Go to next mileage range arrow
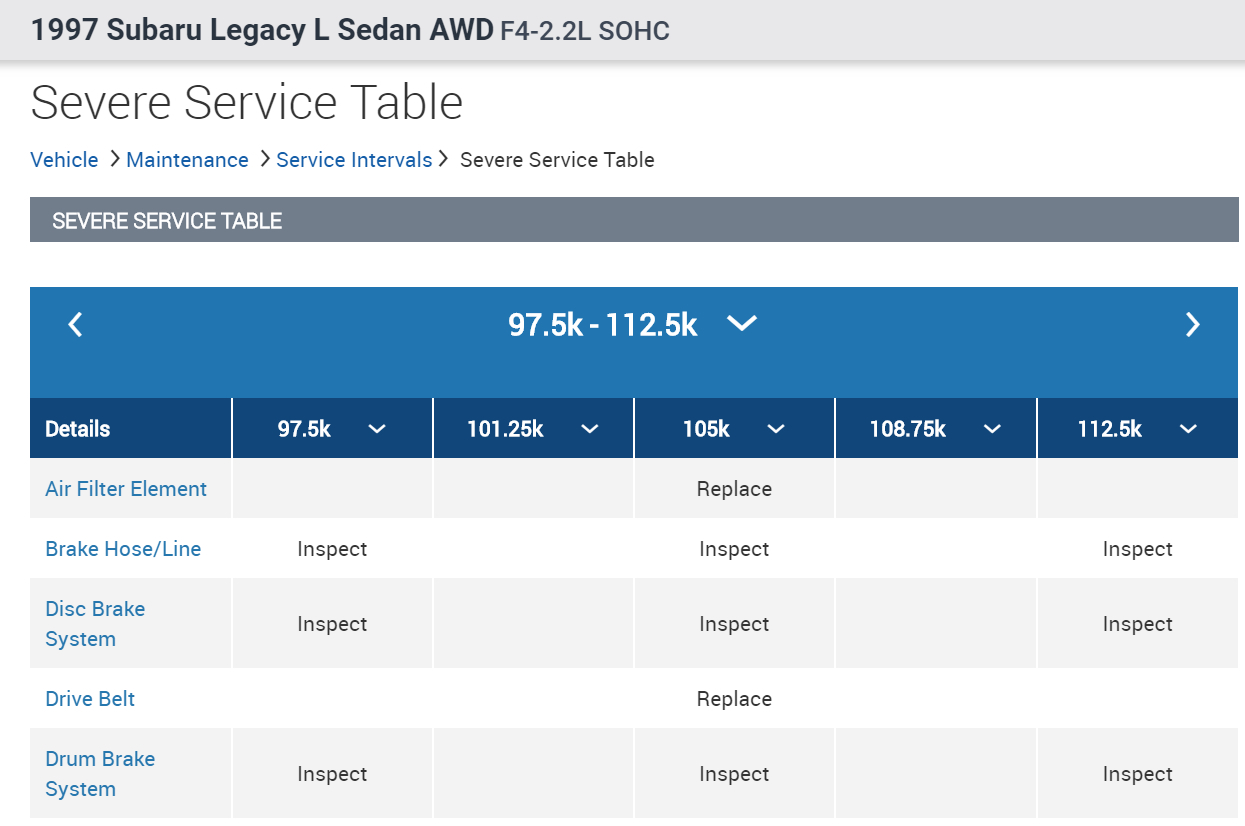The height and width of the screenshot is (826, 1245). (1192, 324)
